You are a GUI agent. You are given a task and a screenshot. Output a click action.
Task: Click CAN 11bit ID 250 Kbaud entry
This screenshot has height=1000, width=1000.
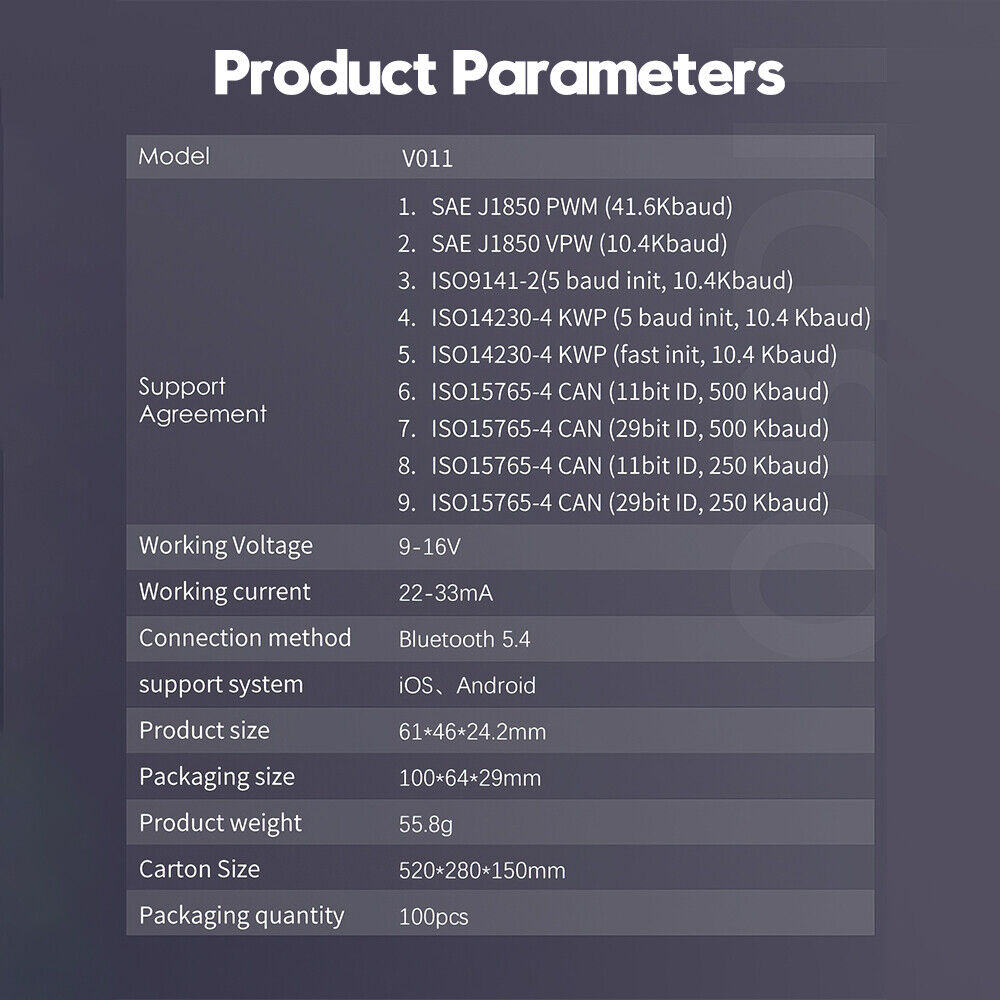pyautogui.click(x=614, y=466)
